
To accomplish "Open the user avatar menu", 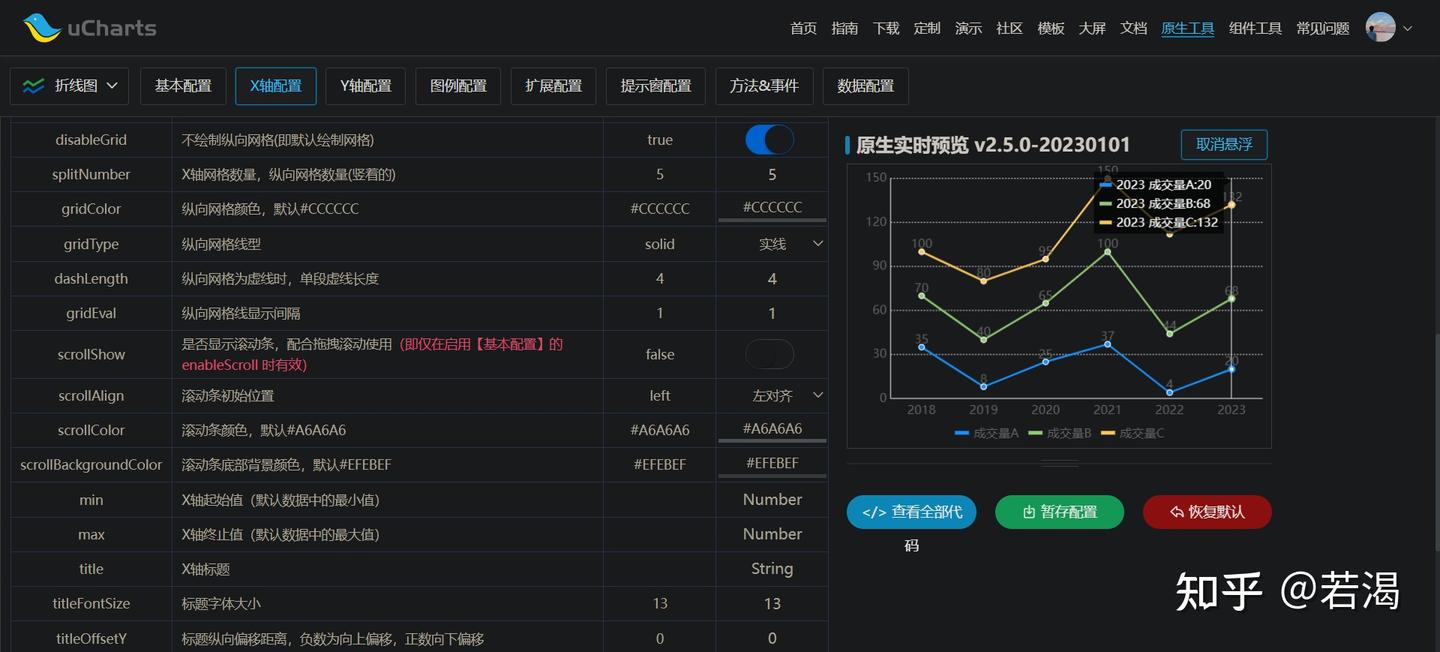I will pyautogui.click(x=1380, y=27).
